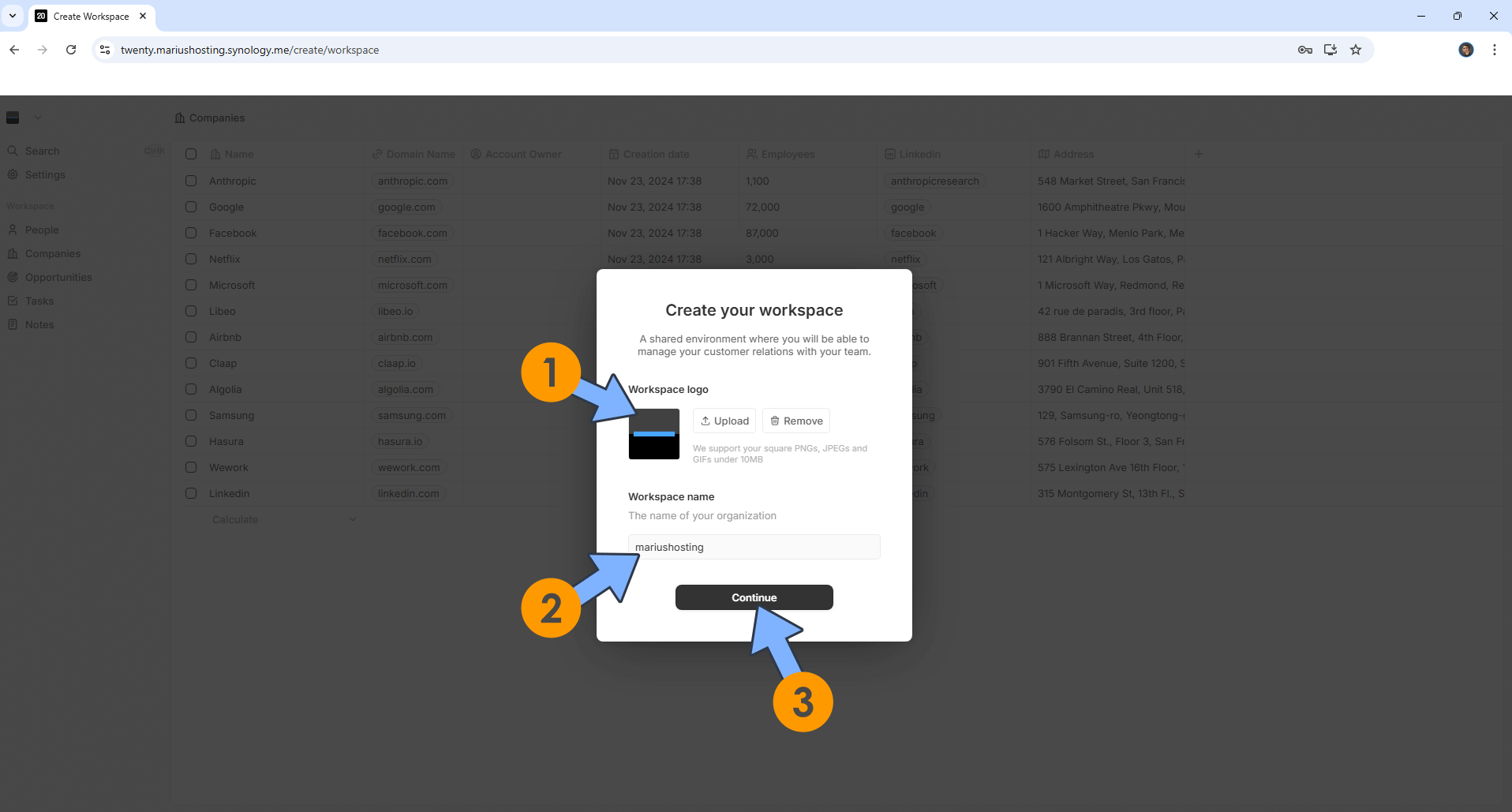1512x812 pixels.
Task: Click the browser back arrow
Action: 14,50
